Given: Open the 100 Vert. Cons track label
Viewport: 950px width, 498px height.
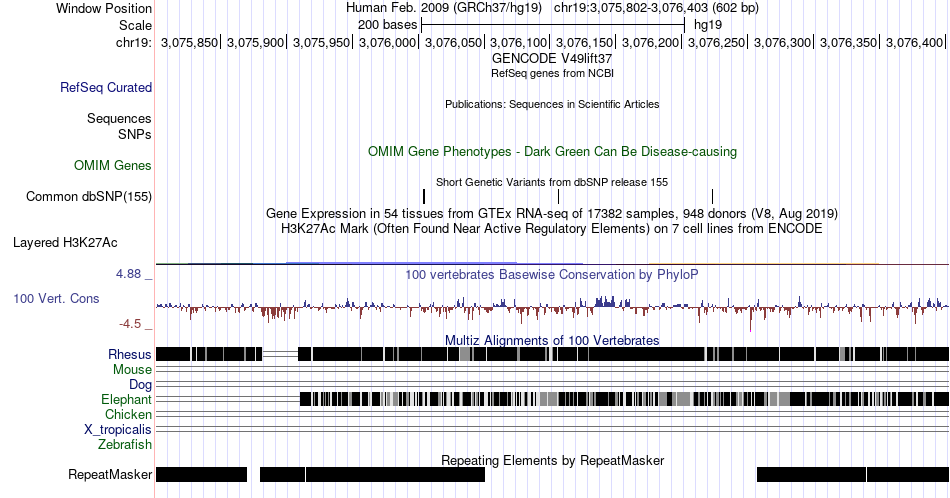Looking at the screenshot, I should [x=56, y=298].
